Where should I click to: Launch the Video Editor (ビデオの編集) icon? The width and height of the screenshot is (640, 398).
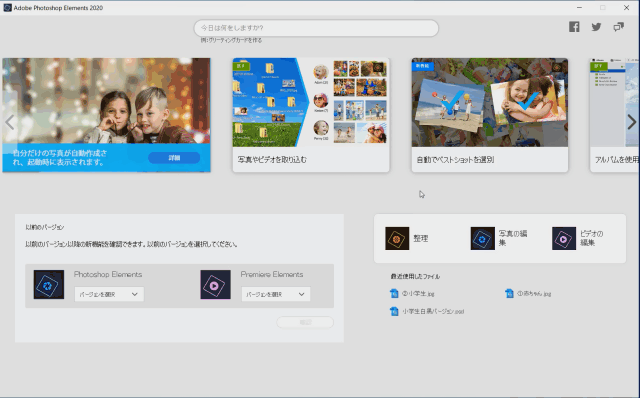pyautogui.click(x=564, y=238)
